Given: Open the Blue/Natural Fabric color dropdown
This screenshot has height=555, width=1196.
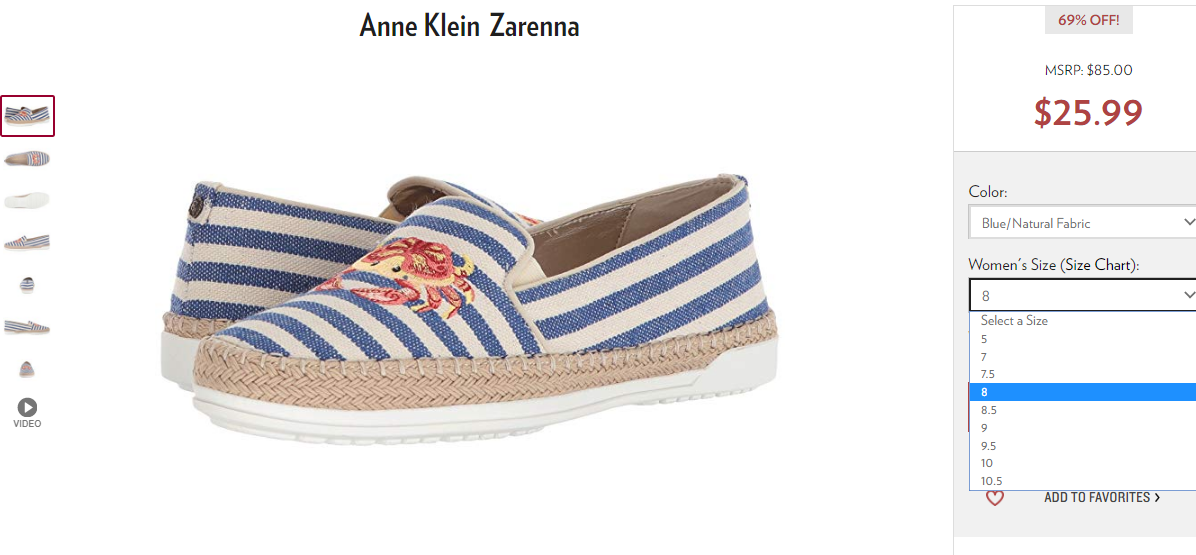Looking at the screenshot, I should pos(1082,223).
